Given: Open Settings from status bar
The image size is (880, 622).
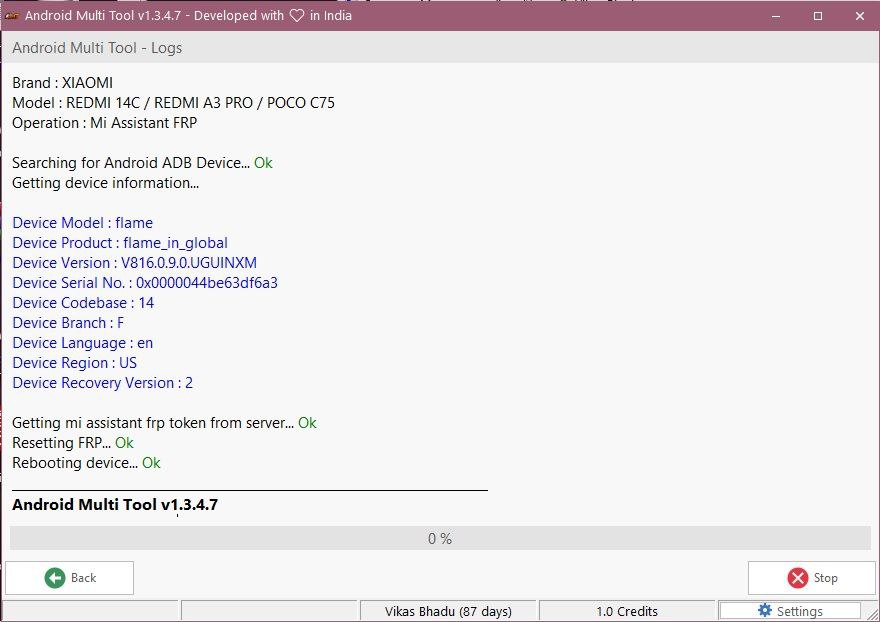Looking at the screenshot, I should 790,611.
